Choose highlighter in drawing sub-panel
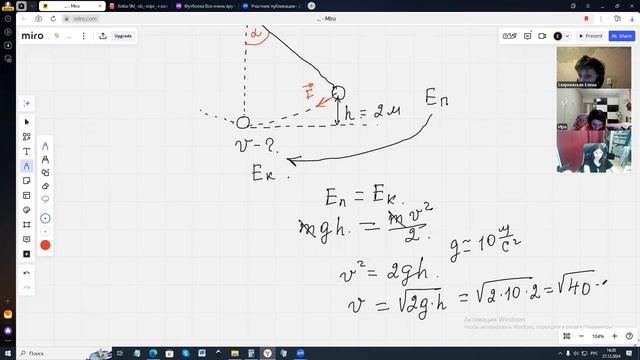This screenshot has width=640, height=360. [45, 159]
